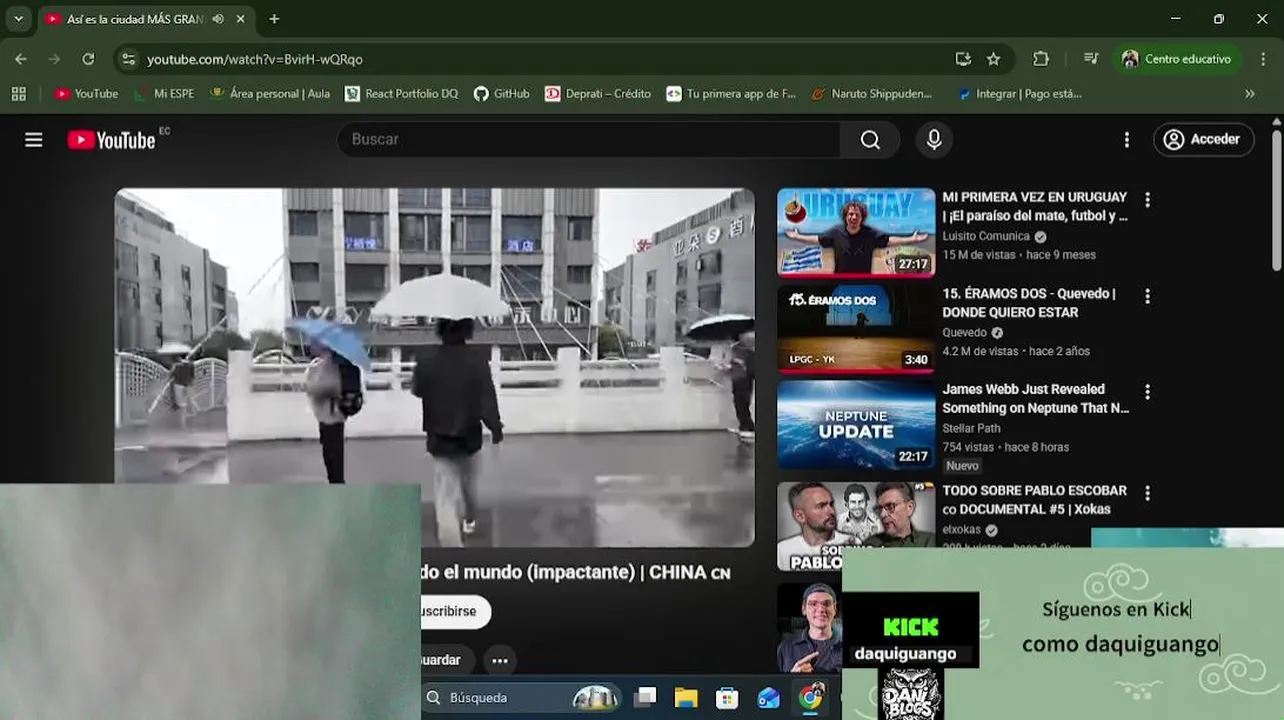Click the Windows Búsqueda search box
Screen dimensions: 1284x720
[x=520, y=697]
